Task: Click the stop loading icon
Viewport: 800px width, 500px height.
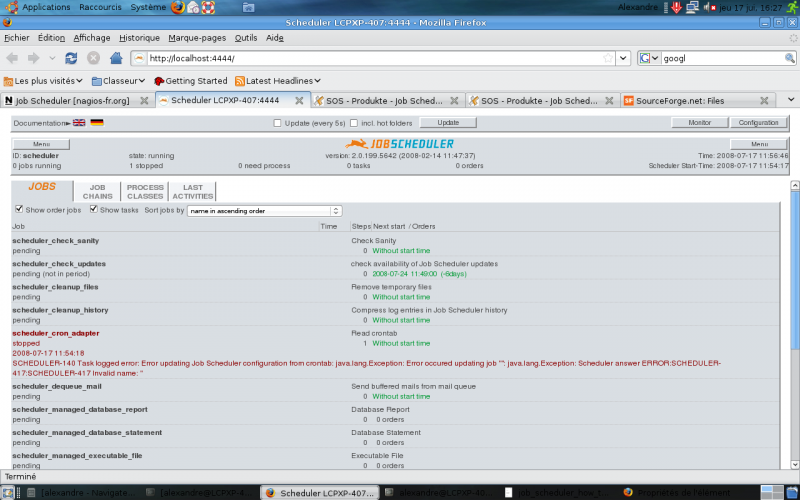Action: (x=93, y=58)
